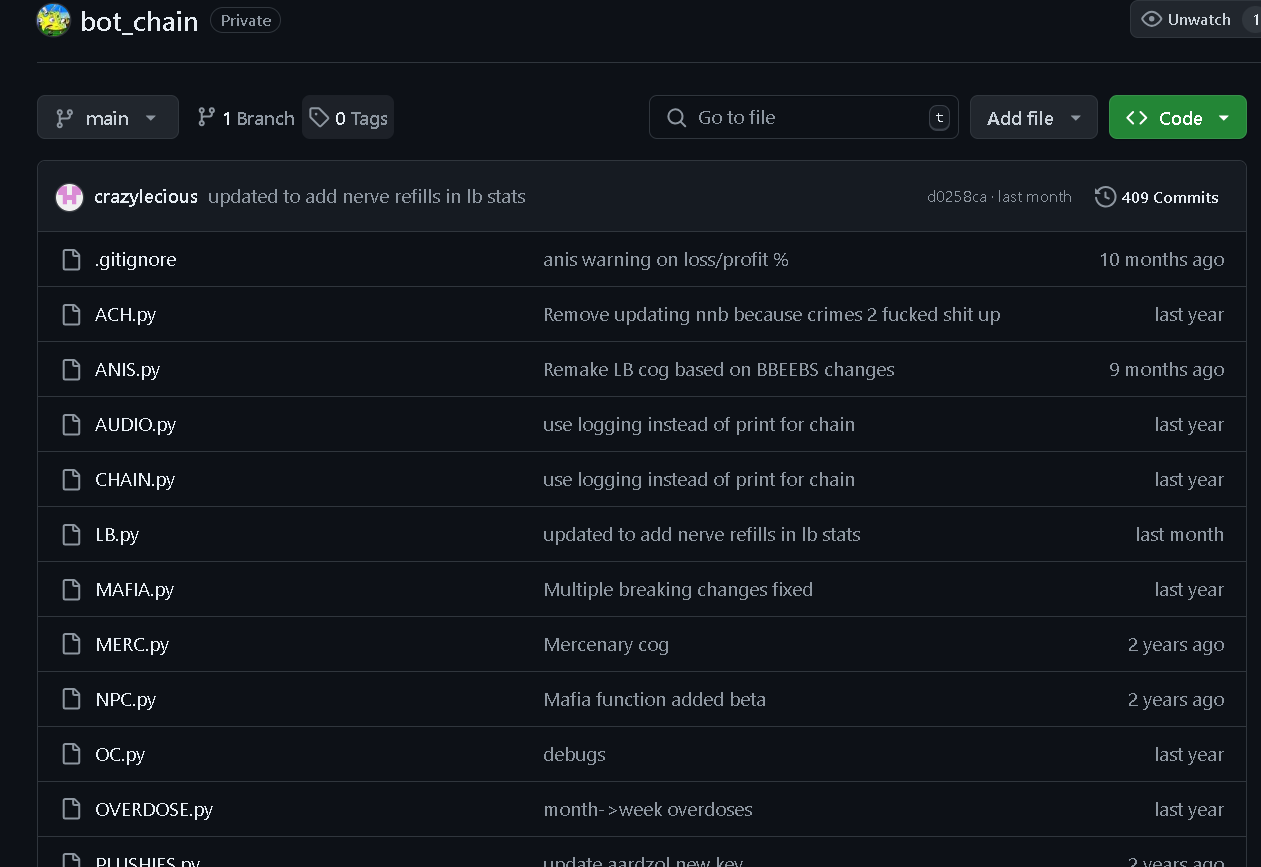Open commit message 'Mercenary cog'
Screen dimensions: 1261x867
click(606, 644)
